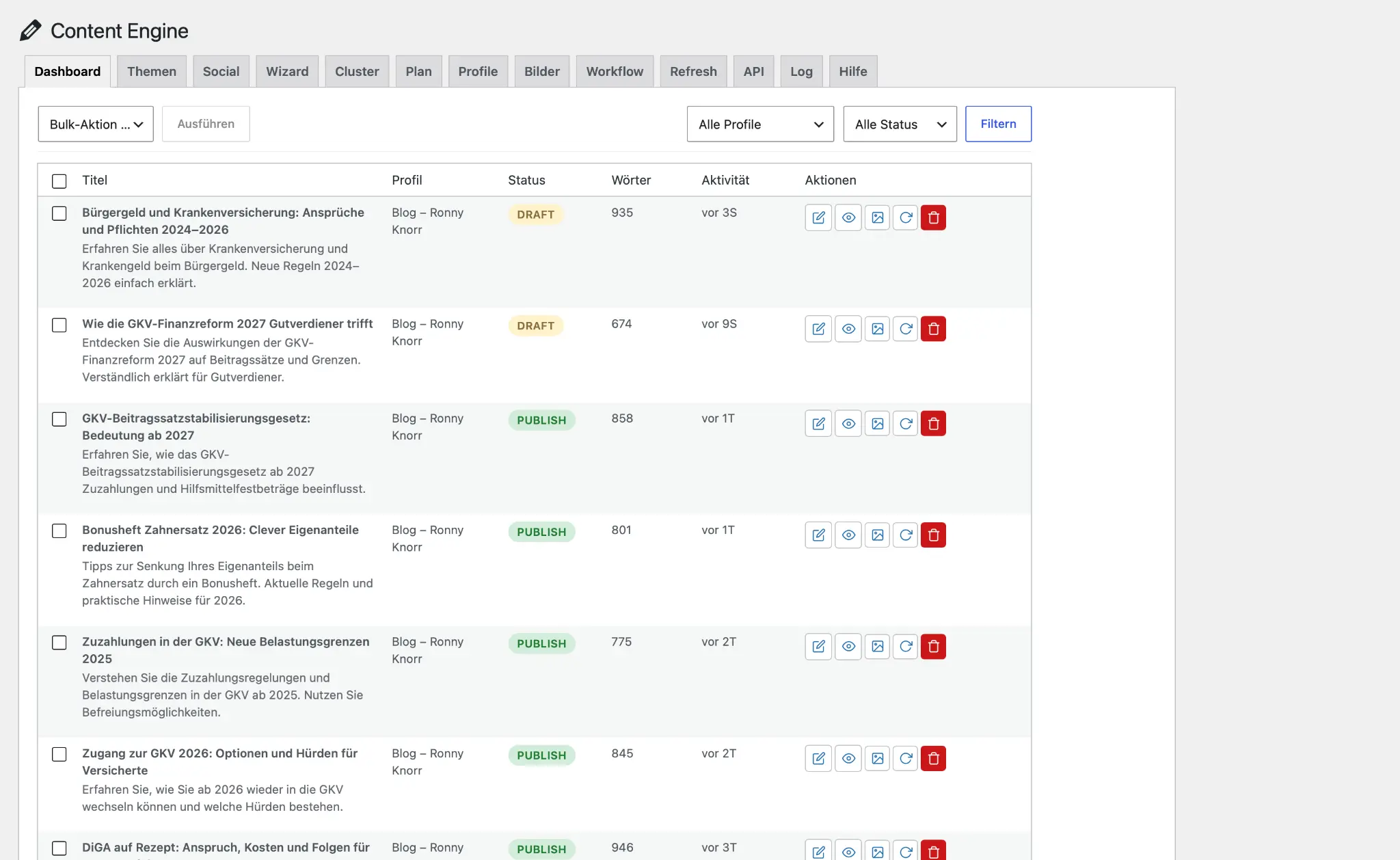
Task: Switch to the Themen tab
Action: tap(152, 71)
